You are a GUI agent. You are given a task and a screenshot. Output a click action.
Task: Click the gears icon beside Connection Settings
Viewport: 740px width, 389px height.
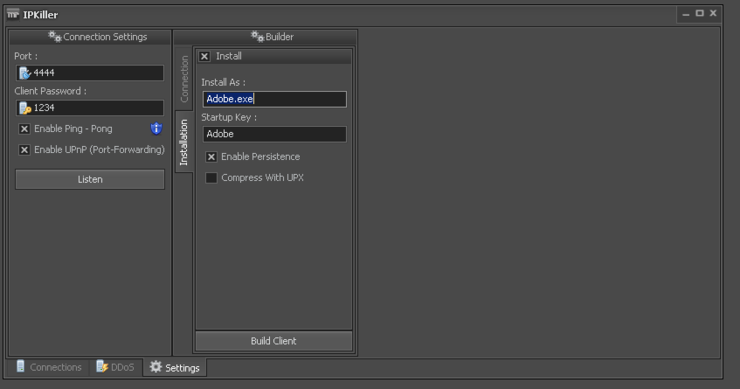[x=55, y=36]
